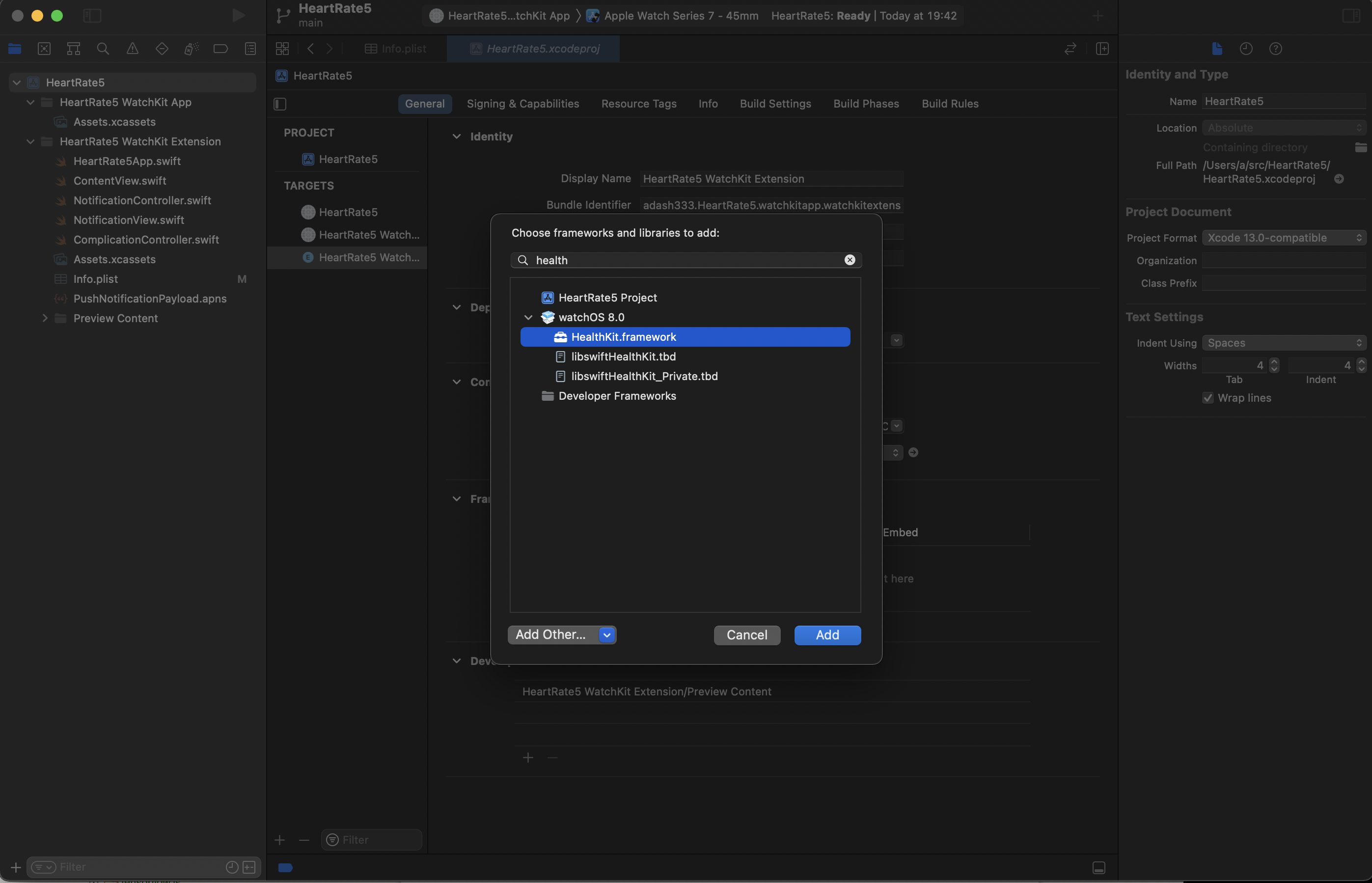Image resolution: width=1372 pixels, height=883 pixels.
Task: Increment the Indent width stepper
Action: coord(1362,362)
